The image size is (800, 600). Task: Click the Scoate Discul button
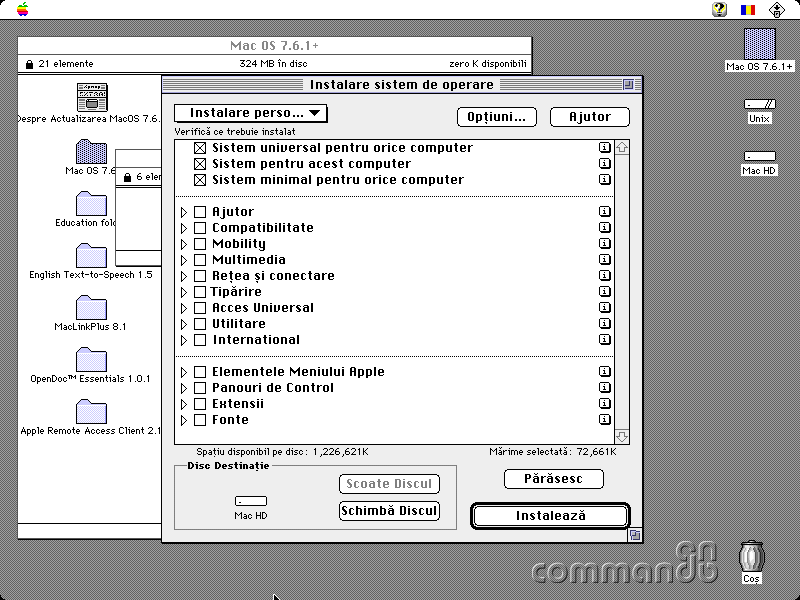point(389,484)
